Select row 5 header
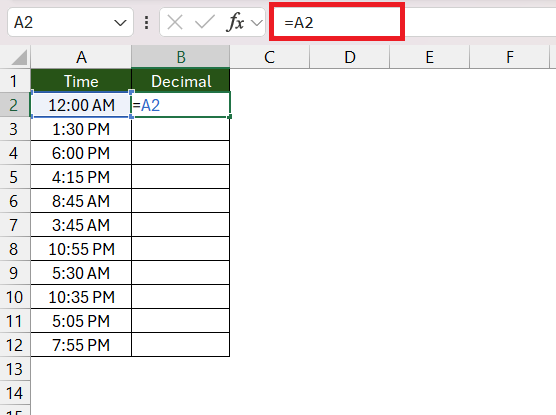Image resolution: width=556 pixels, height=415 pixels. click(15, 177)
